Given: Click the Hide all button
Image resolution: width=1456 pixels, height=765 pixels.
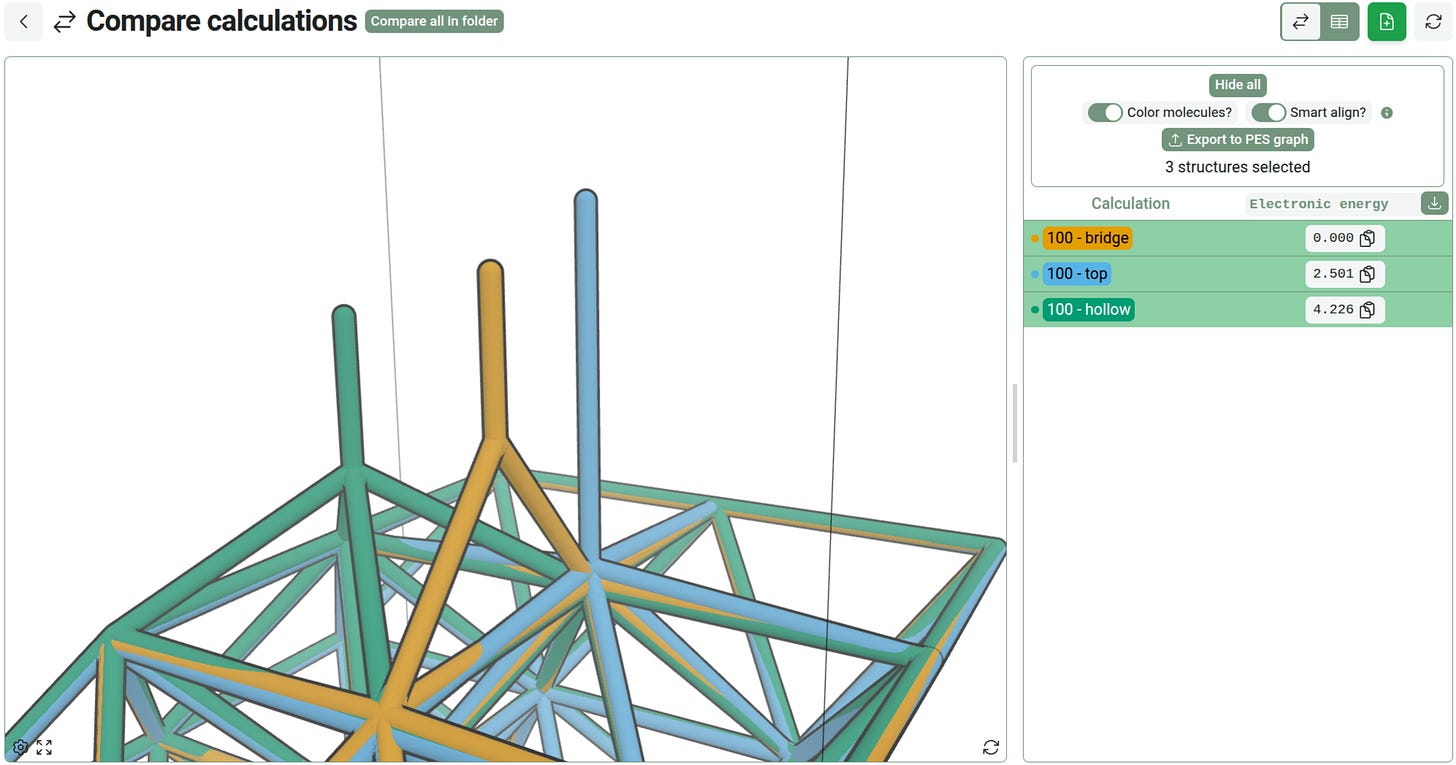Looking at the screenshot, I should coord(1238,85).
